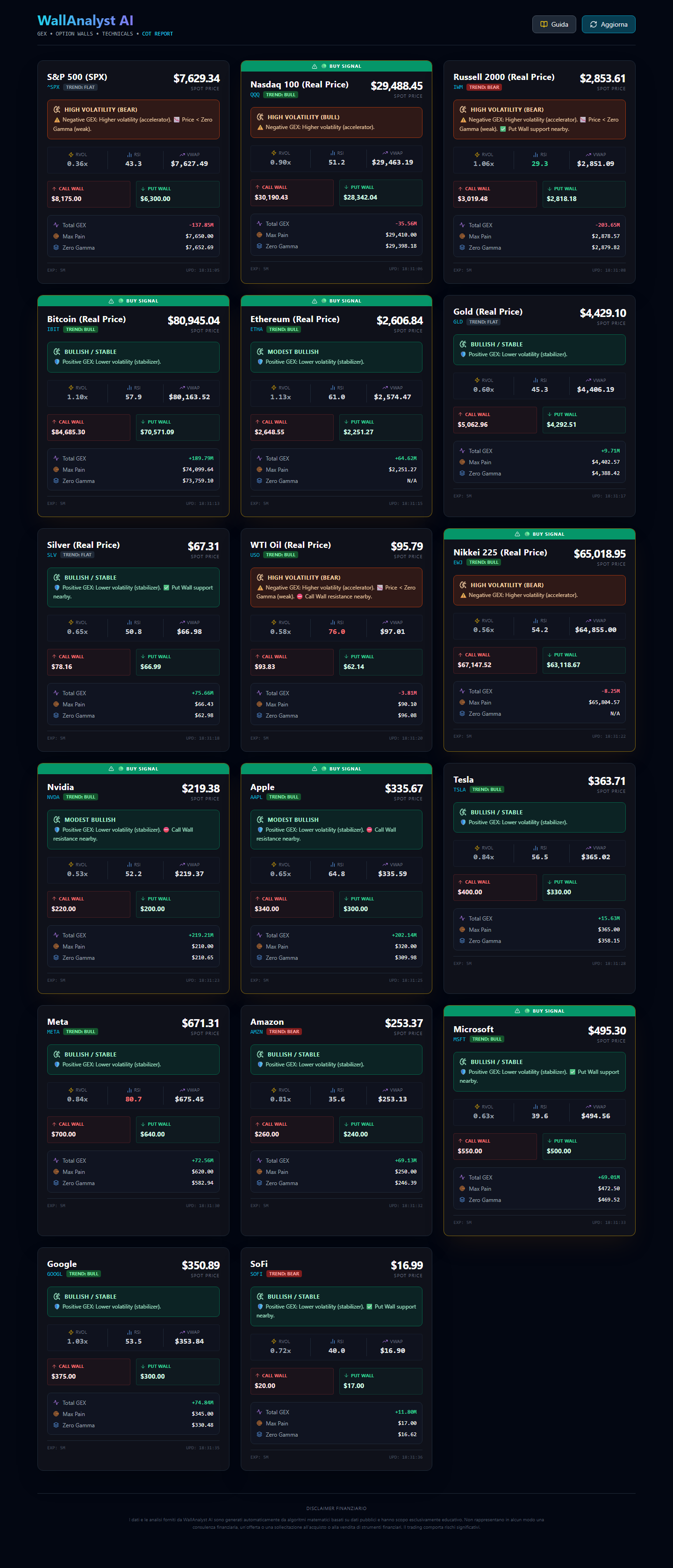Screen dimensions: 673x1568
Task: Click the Put Wall arrow icon in Nvidia card
Action: (143, 899)
